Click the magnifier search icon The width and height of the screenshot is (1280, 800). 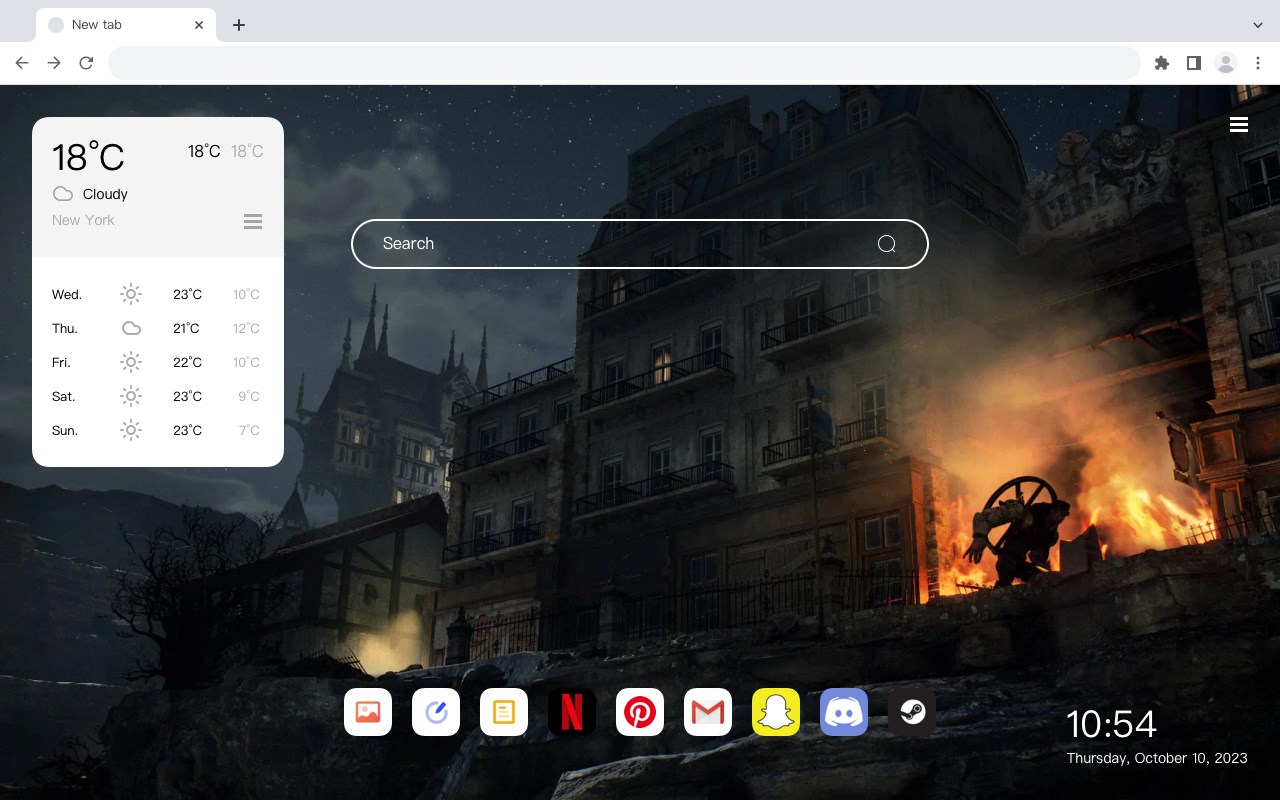(886, 244)
